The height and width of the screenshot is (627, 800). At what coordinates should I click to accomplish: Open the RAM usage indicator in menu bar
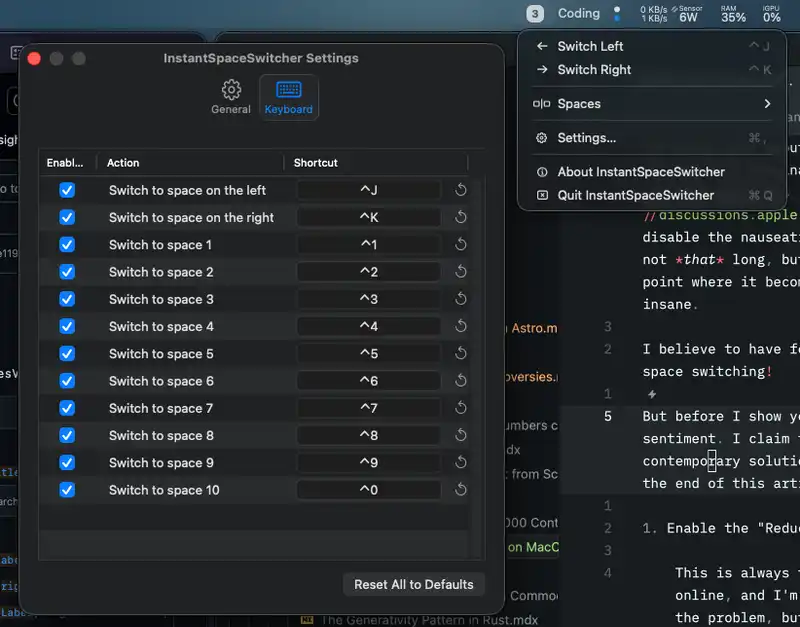(x=733, y=14)
